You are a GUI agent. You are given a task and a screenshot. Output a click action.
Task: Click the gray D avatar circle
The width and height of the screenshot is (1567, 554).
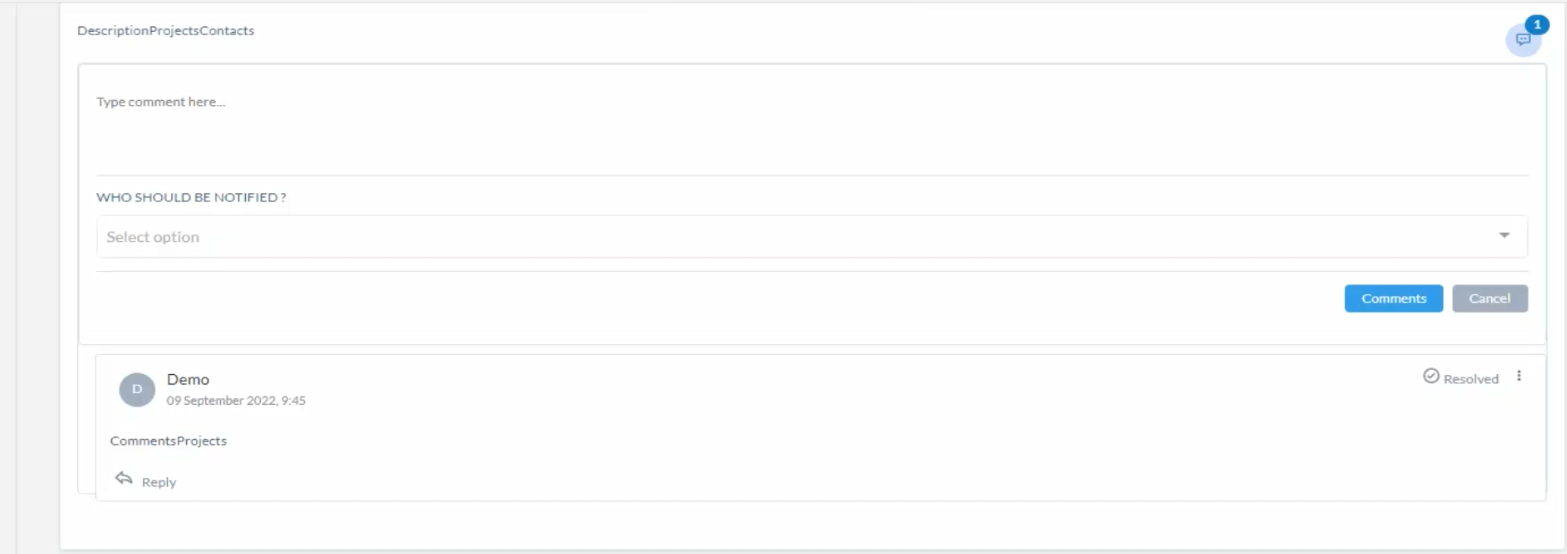pos(137,389)
